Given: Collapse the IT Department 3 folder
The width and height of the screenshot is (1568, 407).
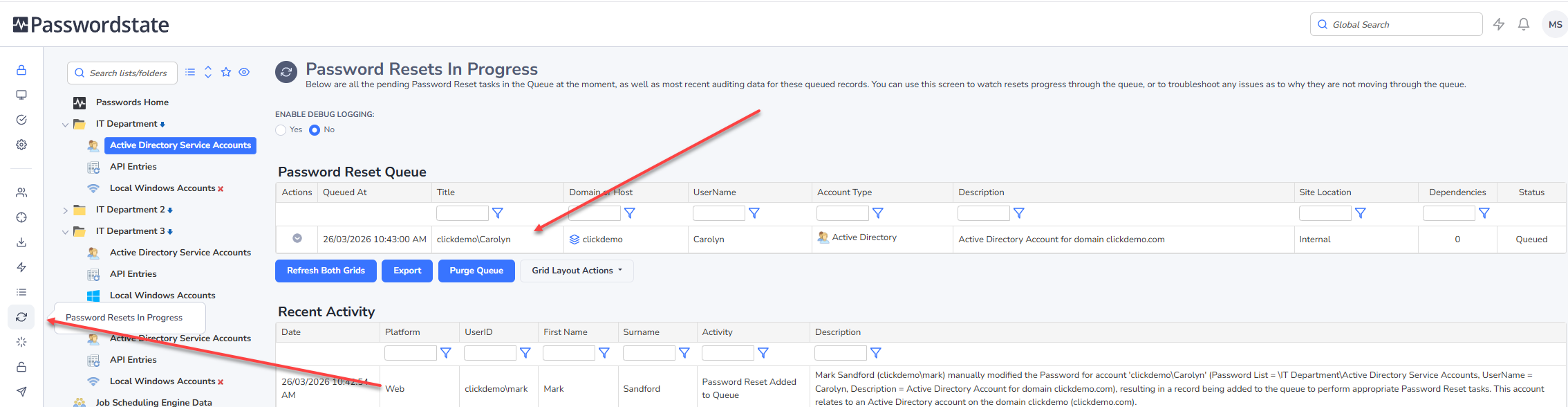Looking at the screenshot, I should point(66,232).
